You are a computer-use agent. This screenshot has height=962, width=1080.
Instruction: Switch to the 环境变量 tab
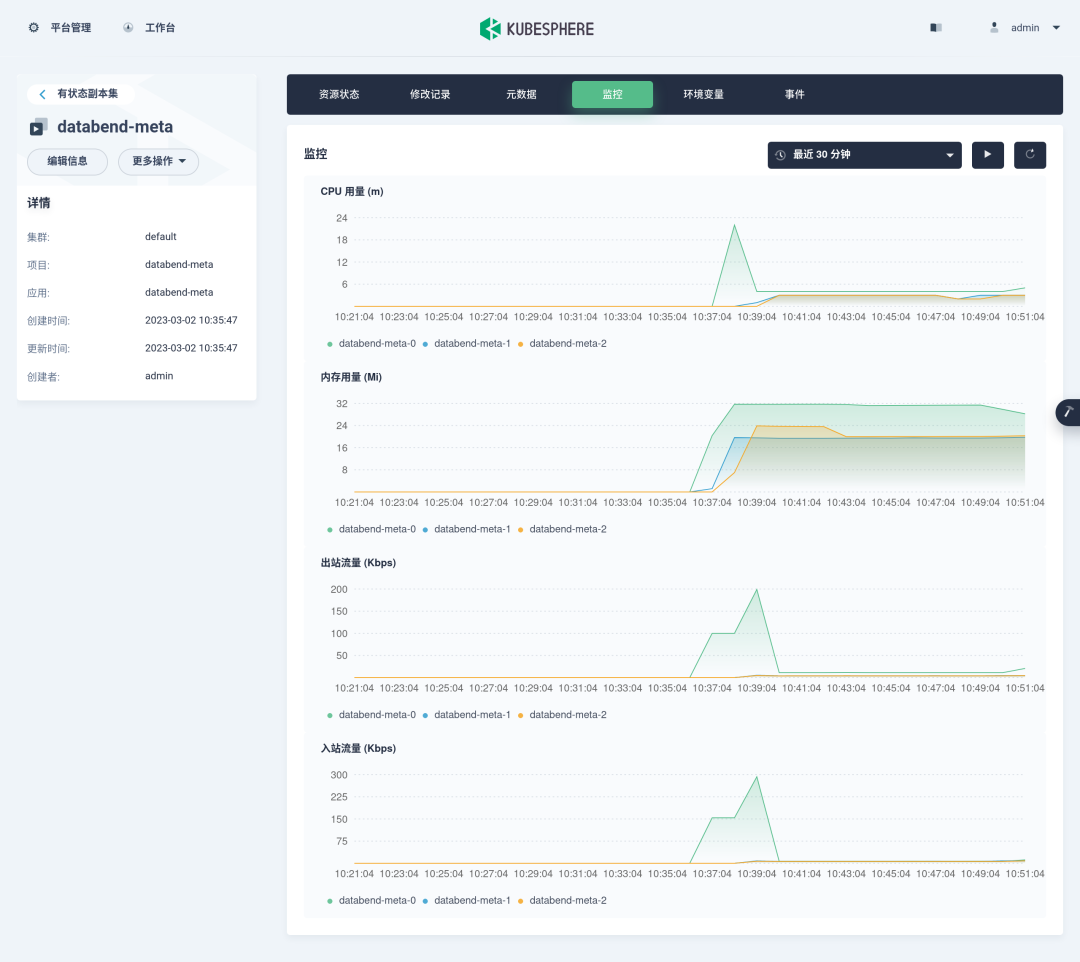(x=703, y=95)
